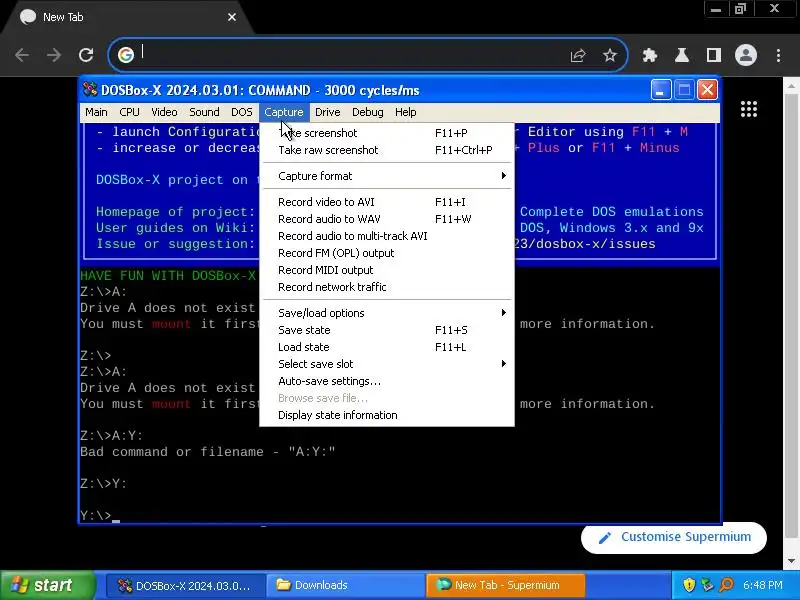The image size is (800, 600).
Task: Open the Sound menu
Action: pos(204,112)
